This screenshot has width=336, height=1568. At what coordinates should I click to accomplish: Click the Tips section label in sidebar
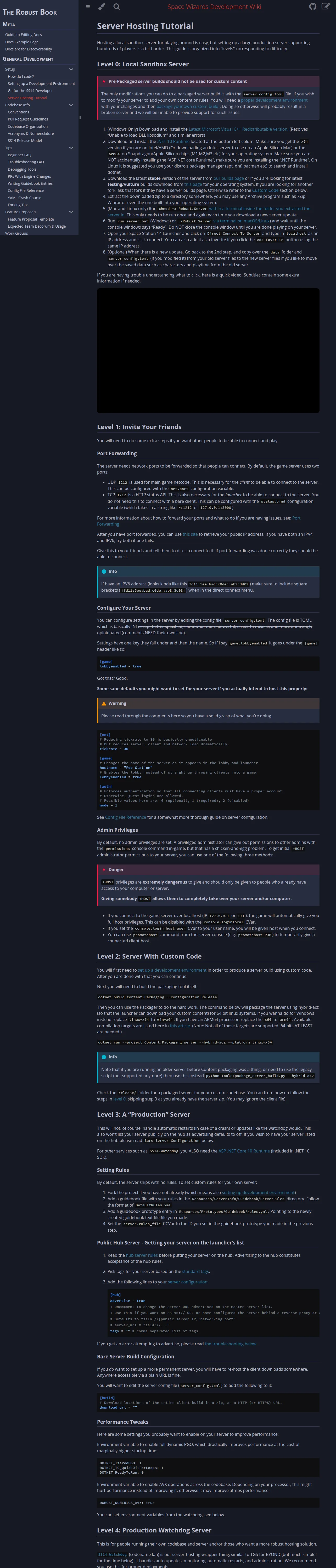point(9,148)
